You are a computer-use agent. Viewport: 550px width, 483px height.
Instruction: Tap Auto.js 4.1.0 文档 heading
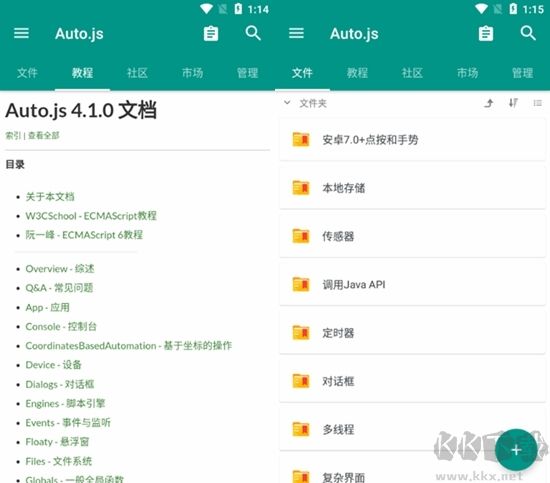click(81, 110)
